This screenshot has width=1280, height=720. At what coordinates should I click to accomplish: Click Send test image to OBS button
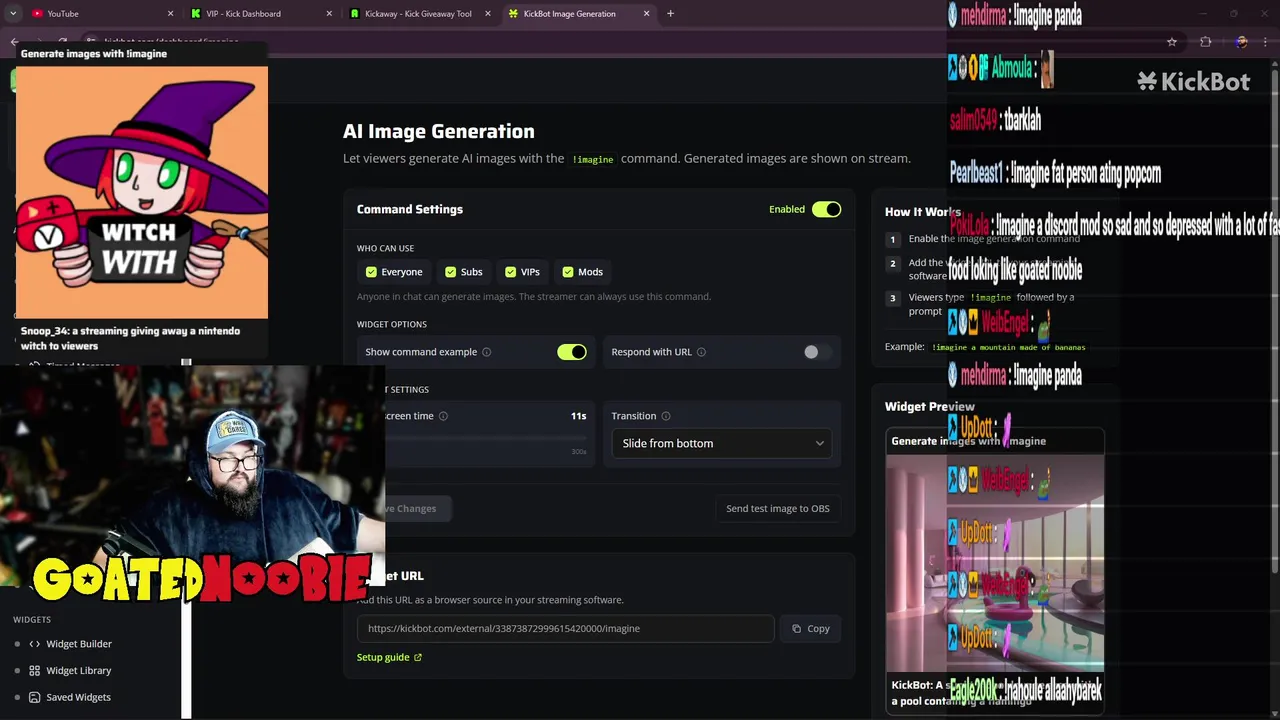(778, 508)
